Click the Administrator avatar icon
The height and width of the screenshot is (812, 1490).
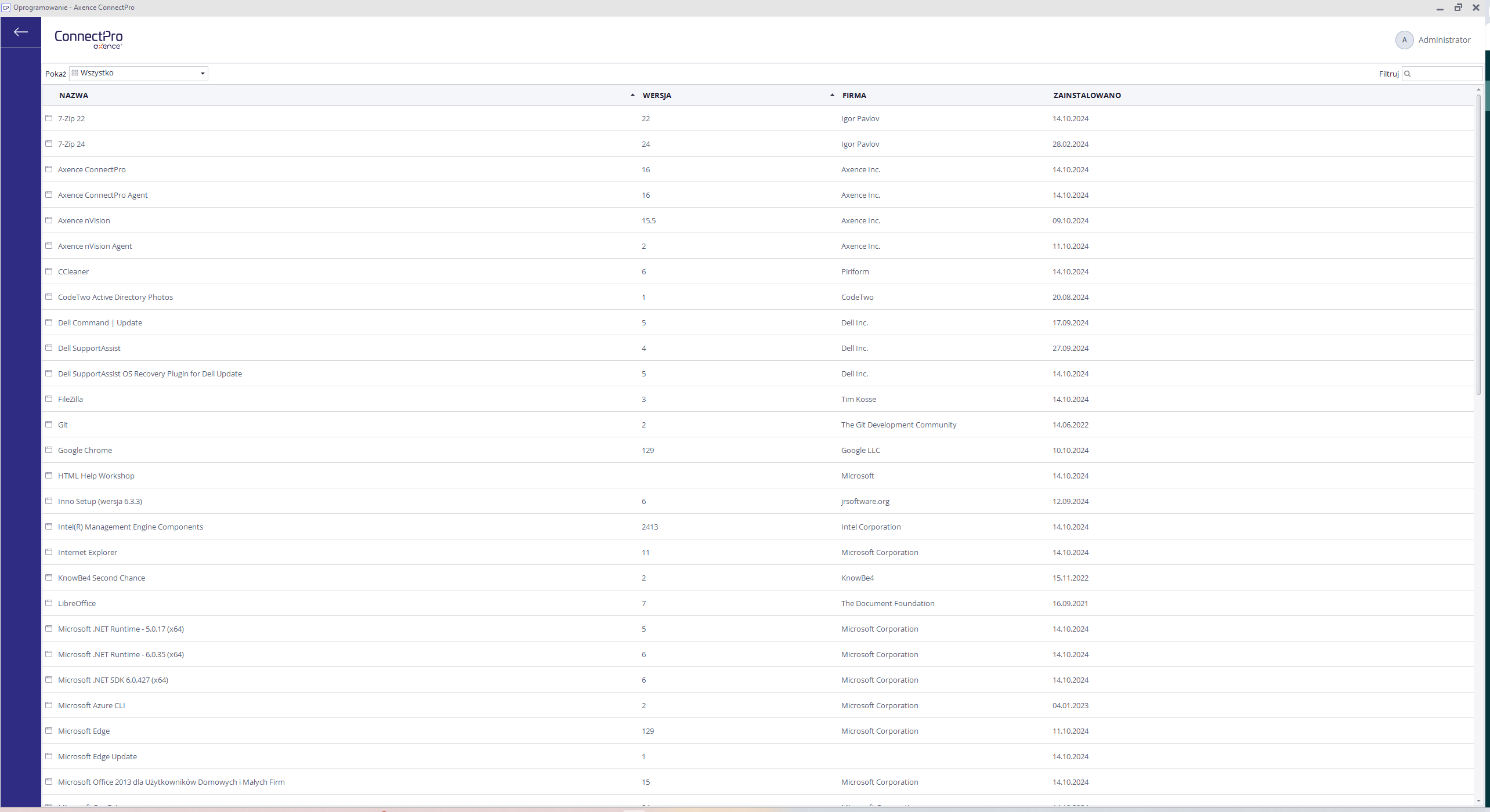point(1404,40)
